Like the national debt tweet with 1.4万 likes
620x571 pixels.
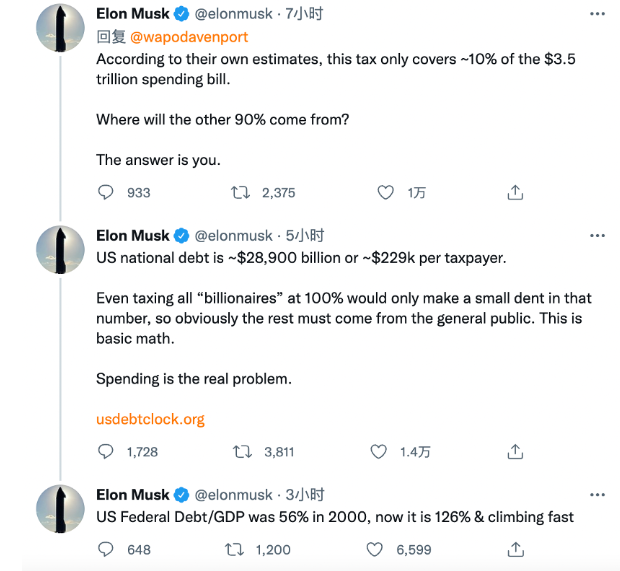(379, 452)
